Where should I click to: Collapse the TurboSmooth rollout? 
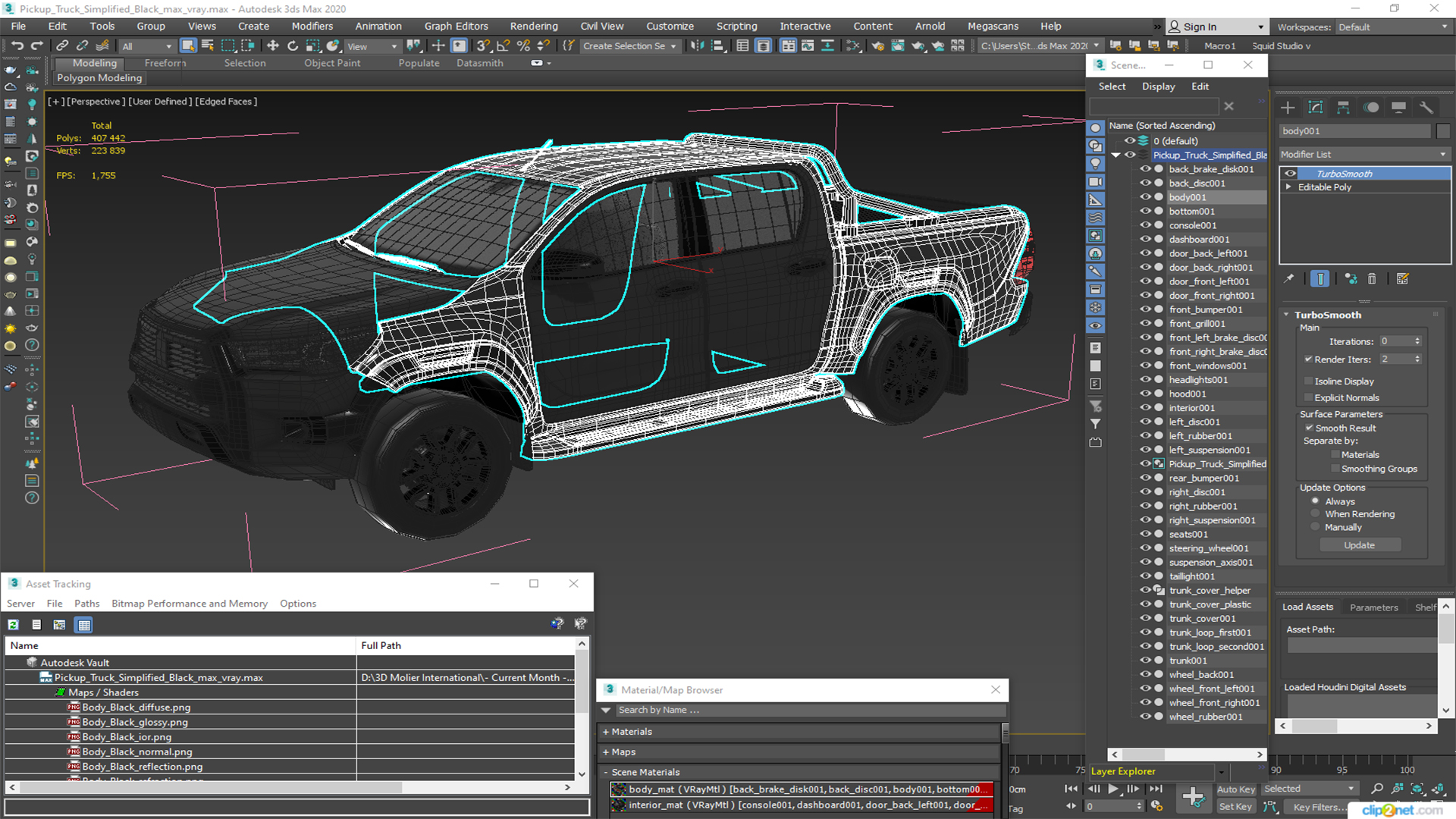(x=1287, y=315)
